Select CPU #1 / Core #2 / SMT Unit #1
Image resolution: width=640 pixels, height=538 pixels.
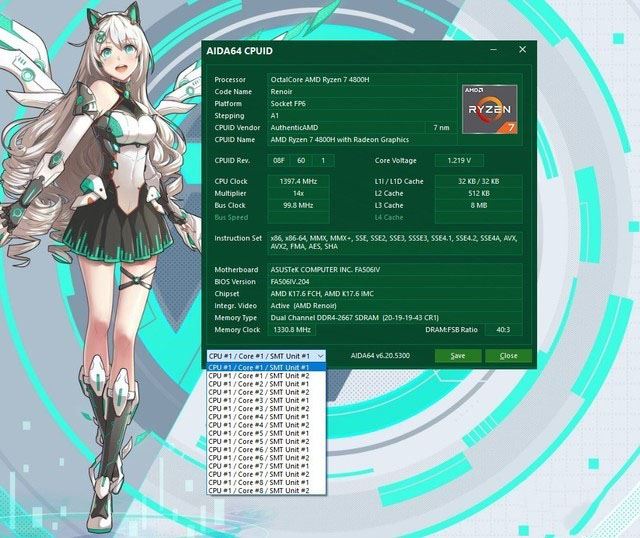click(267, 384)
